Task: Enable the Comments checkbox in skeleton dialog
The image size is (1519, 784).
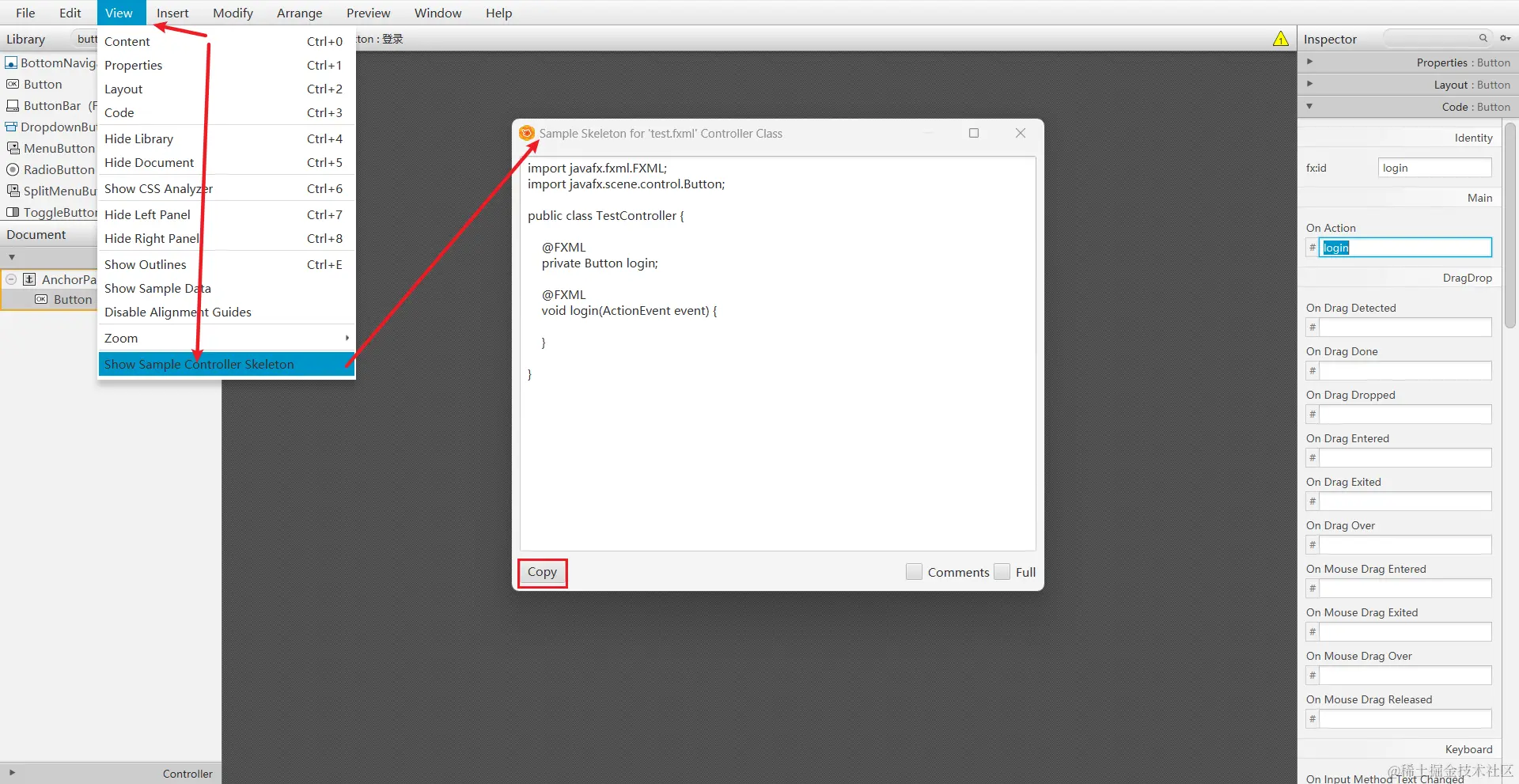Action: click(914, 571)
